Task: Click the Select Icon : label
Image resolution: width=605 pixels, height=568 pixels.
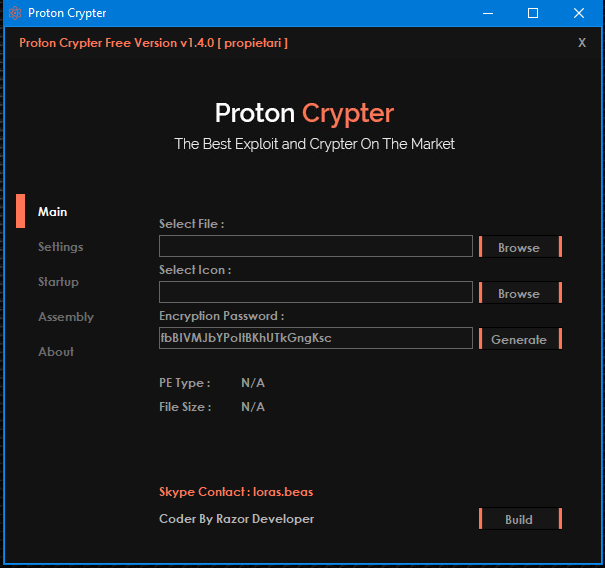Action: pyautogui.click(x=195, y=270)
